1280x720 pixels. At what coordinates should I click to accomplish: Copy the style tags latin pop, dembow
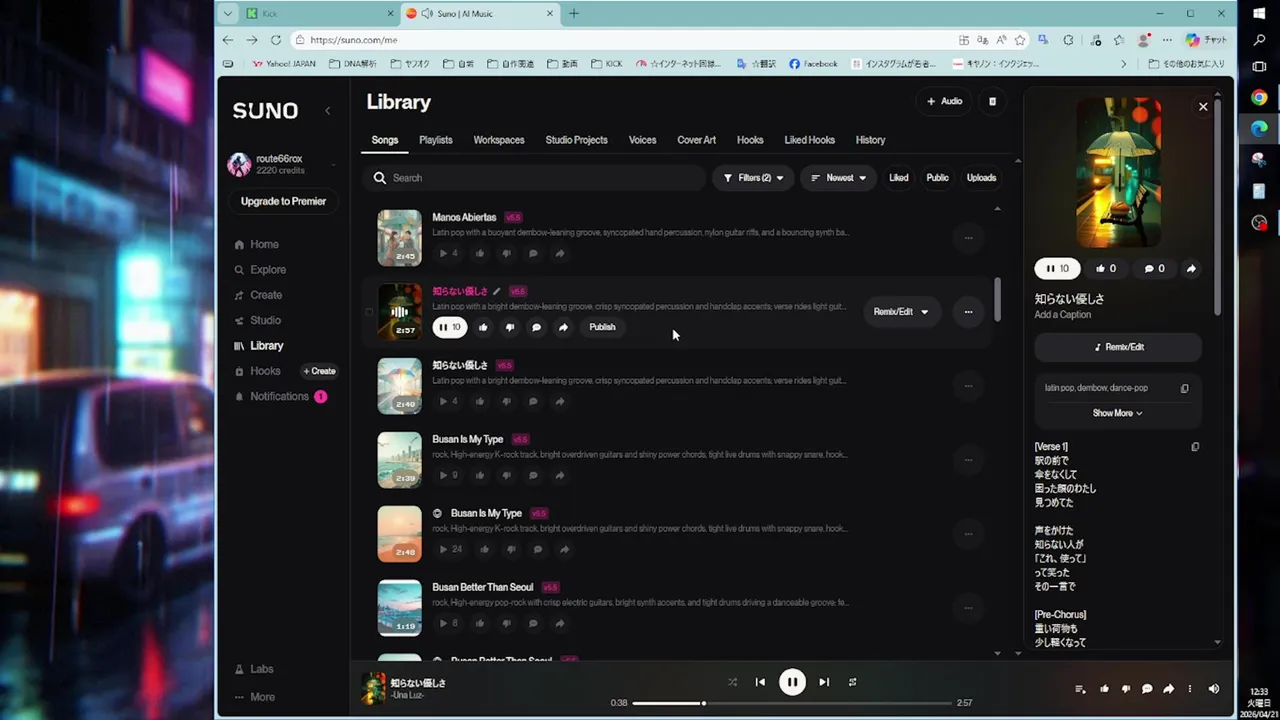[1184, 388]
